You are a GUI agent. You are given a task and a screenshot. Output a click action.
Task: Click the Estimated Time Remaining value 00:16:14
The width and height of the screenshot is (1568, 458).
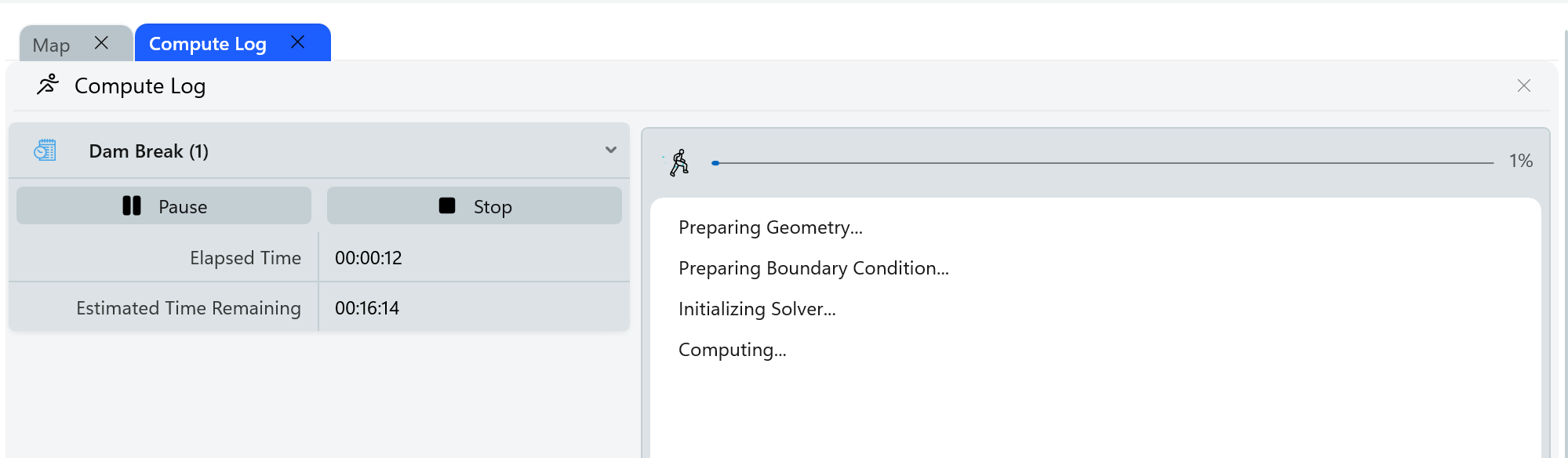pos(366,308)
